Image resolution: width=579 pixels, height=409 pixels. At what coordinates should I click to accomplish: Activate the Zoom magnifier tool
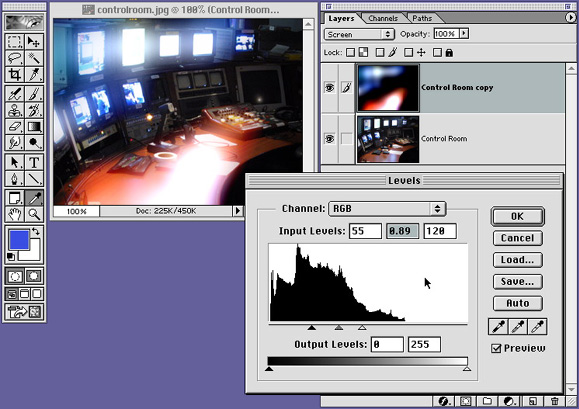[34, 214]
